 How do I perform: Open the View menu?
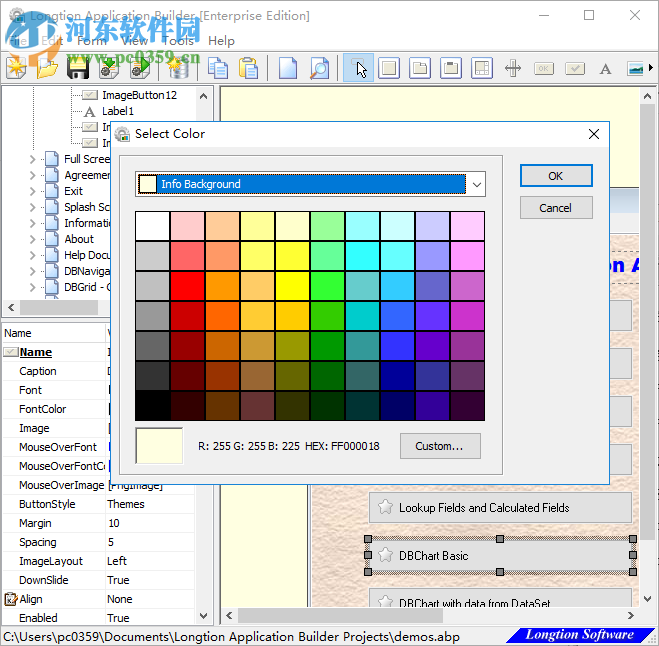134,41
